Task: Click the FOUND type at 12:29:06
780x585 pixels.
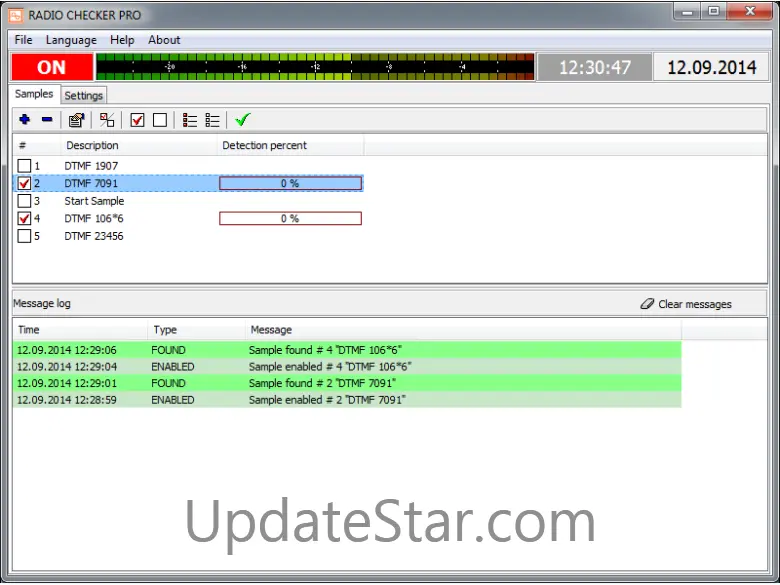Action: (168, 350)
